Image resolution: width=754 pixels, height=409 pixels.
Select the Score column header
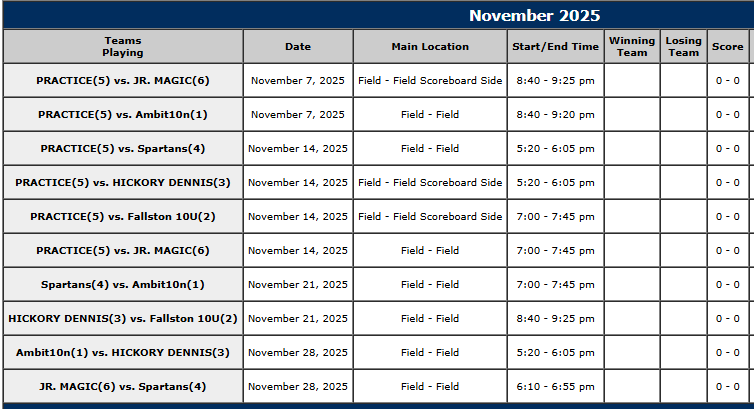coord(727,46)
